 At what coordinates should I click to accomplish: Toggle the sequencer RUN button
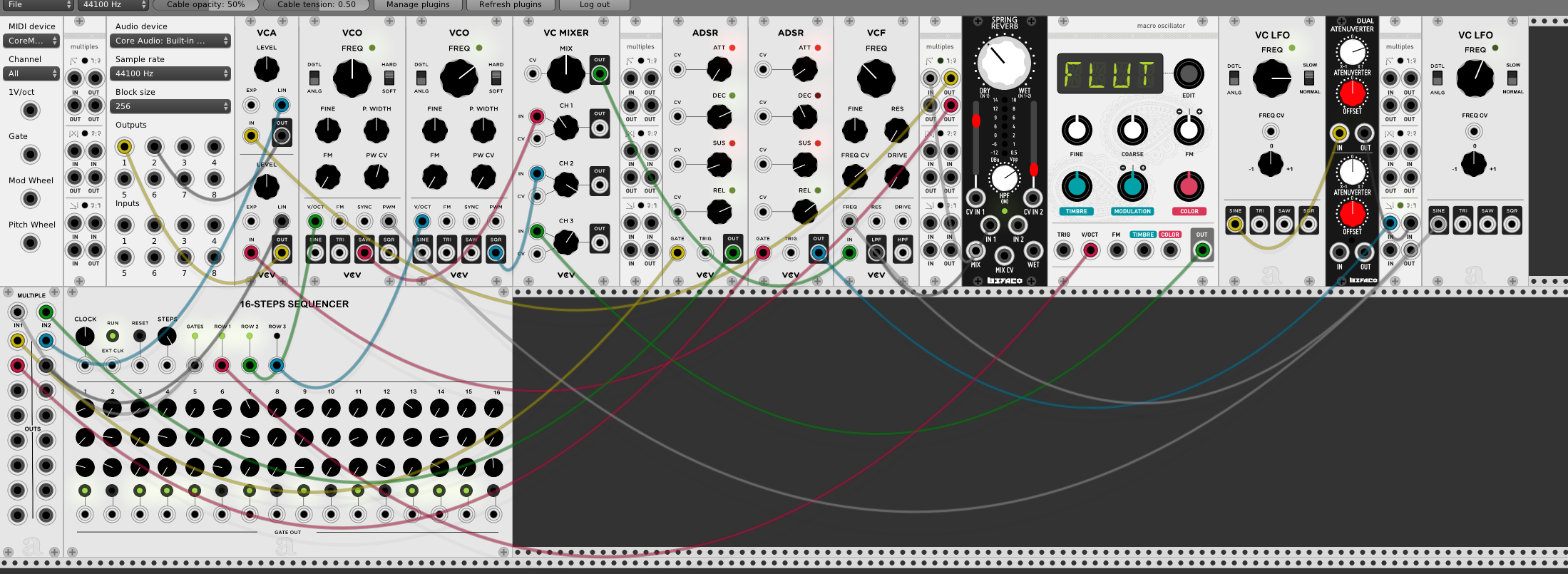(x=112, y=336)
